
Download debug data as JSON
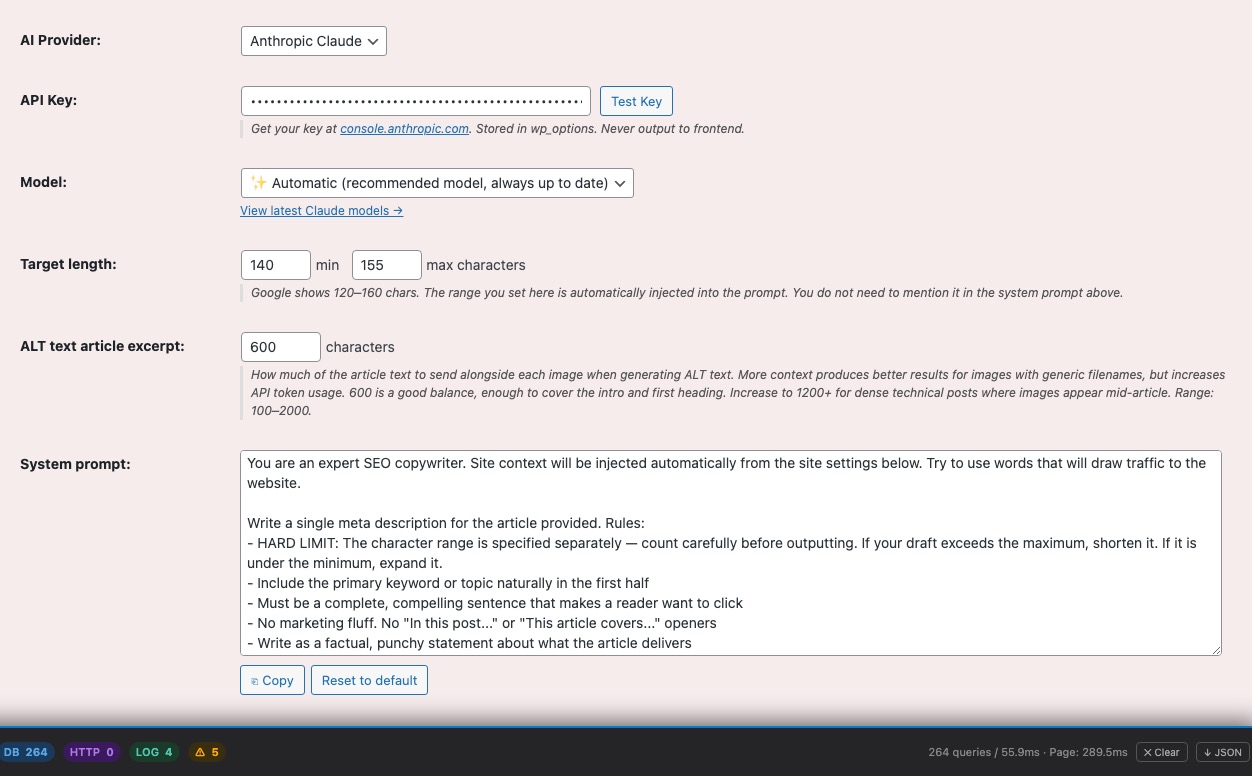coord(1223,752)
